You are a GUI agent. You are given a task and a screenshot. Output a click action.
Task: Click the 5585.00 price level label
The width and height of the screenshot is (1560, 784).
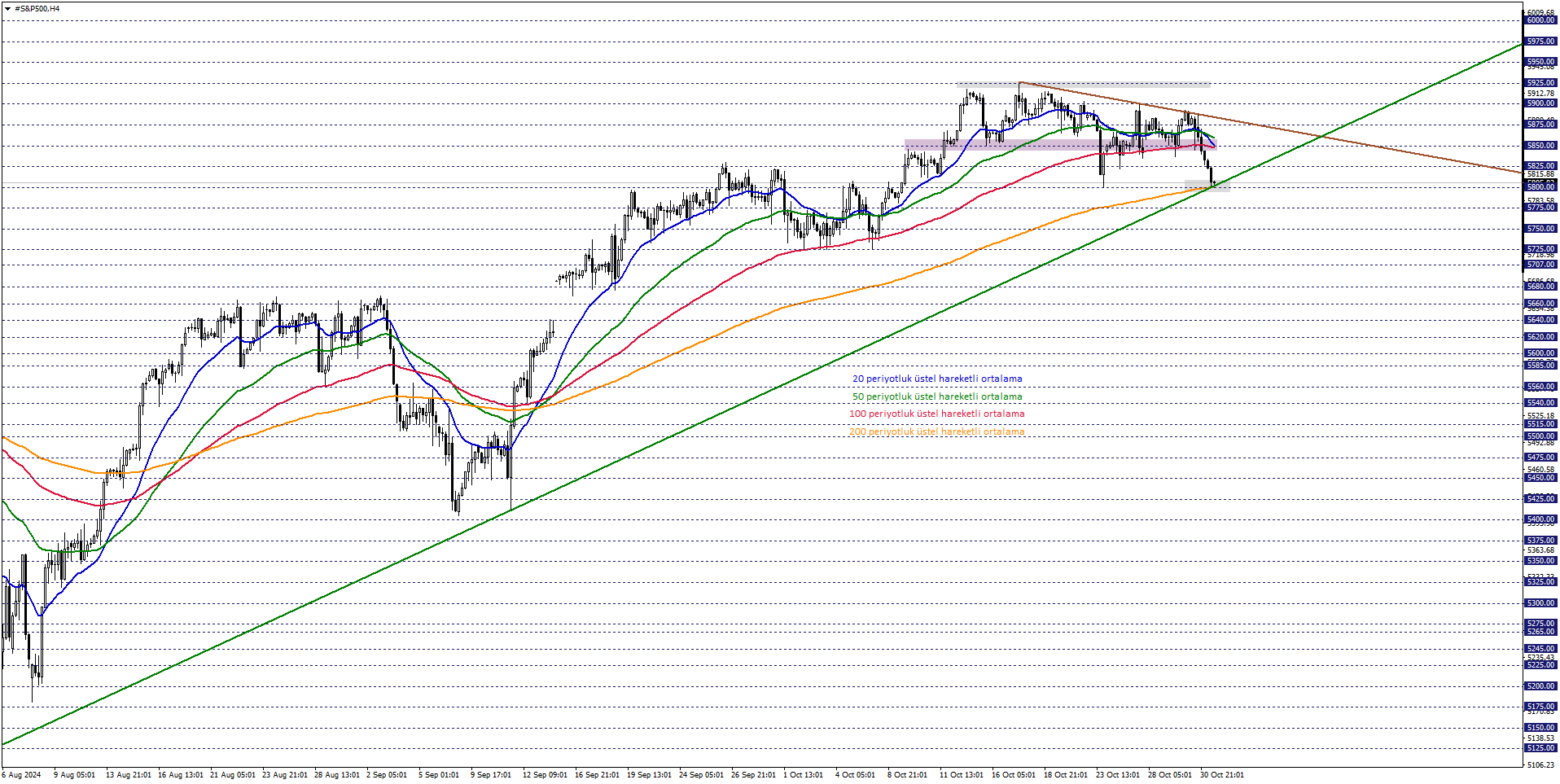tap(1540, 366)
